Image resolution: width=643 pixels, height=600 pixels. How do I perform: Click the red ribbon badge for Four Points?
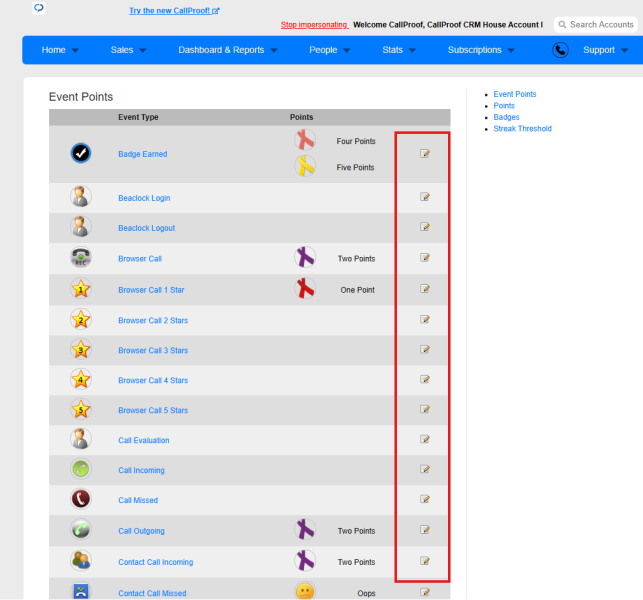[305, 140]
